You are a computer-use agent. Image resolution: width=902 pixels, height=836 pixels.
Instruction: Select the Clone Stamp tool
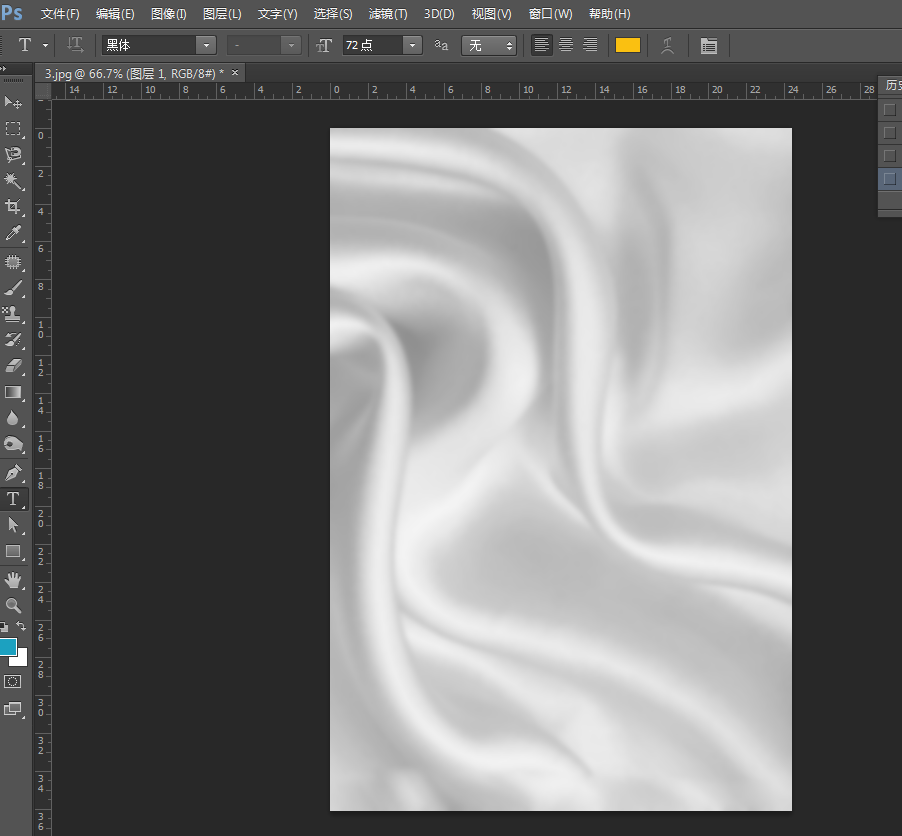point(13,314)
